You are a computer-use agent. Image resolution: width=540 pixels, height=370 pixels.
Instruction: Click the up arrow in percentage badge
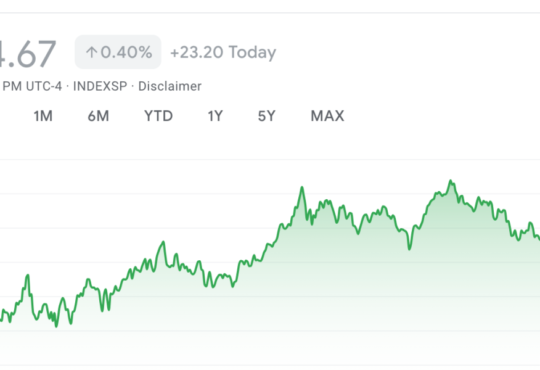91,52
